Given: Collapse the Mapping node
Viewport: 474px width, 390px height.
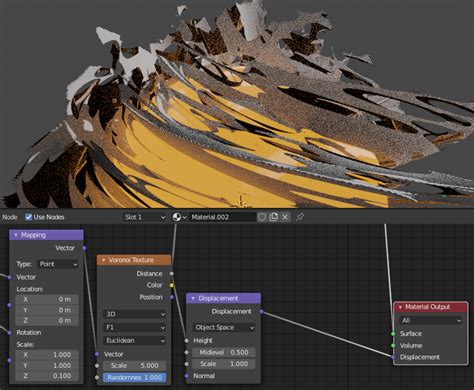Looking at the screenshot, I should click(16, 235).
